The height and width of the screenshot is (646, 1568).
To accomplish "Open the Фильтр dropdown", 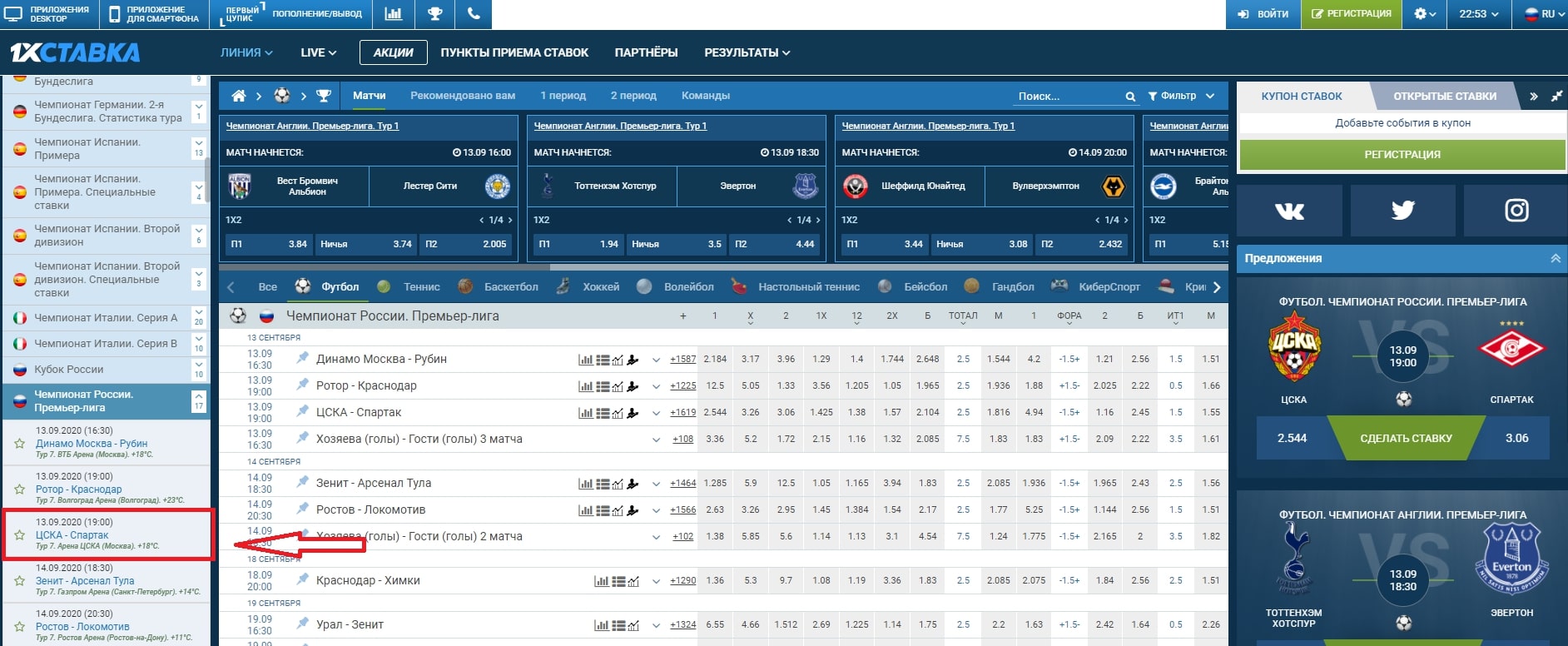I will coord(1180,96).
